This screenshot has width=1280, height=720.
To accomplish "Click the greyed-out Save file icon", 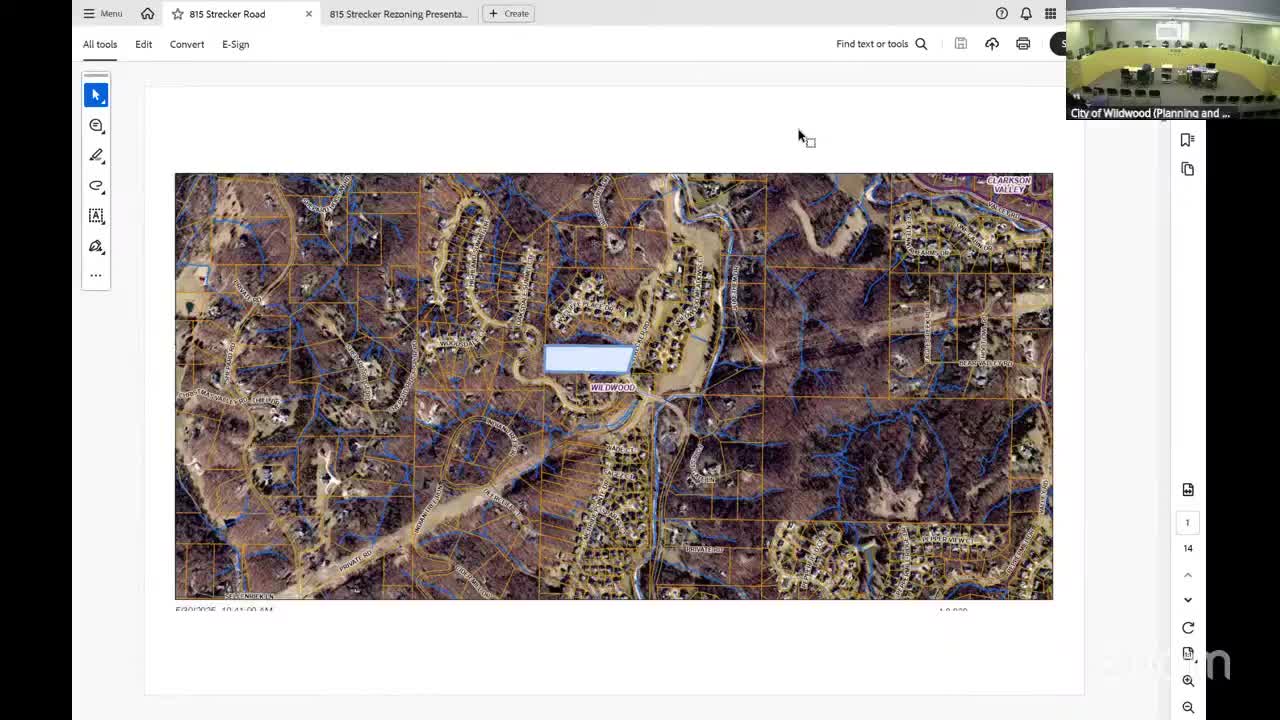I will click(961, 44).
